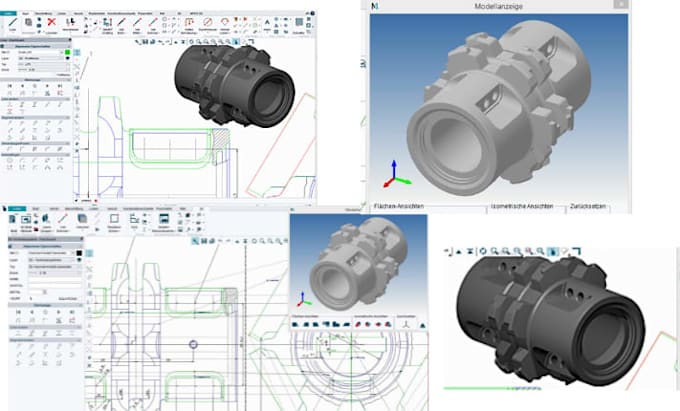Image resolution: width=680 pixels, height=411 pixels.
Task: Click the blue triangle icon, small model preview
Action: [422, 325]
